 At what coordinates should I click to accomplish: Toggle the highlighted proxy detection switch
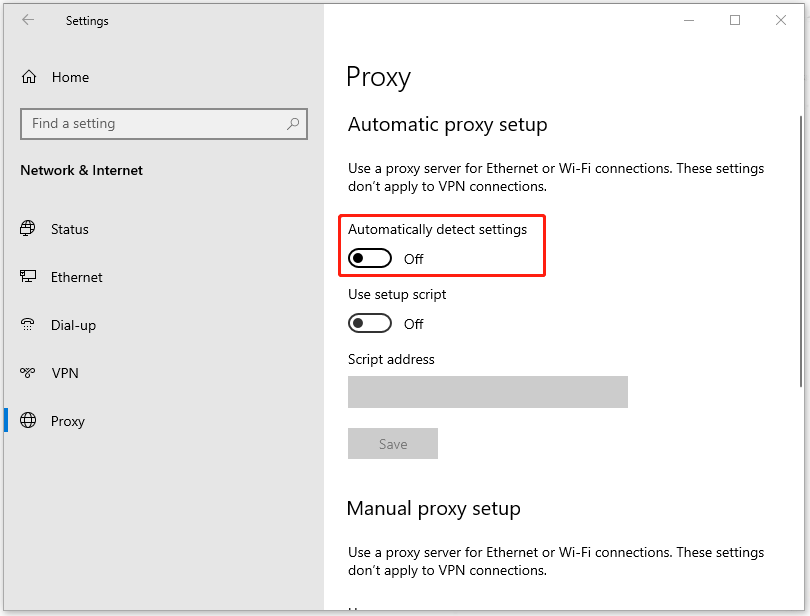(x=369, y=258)
